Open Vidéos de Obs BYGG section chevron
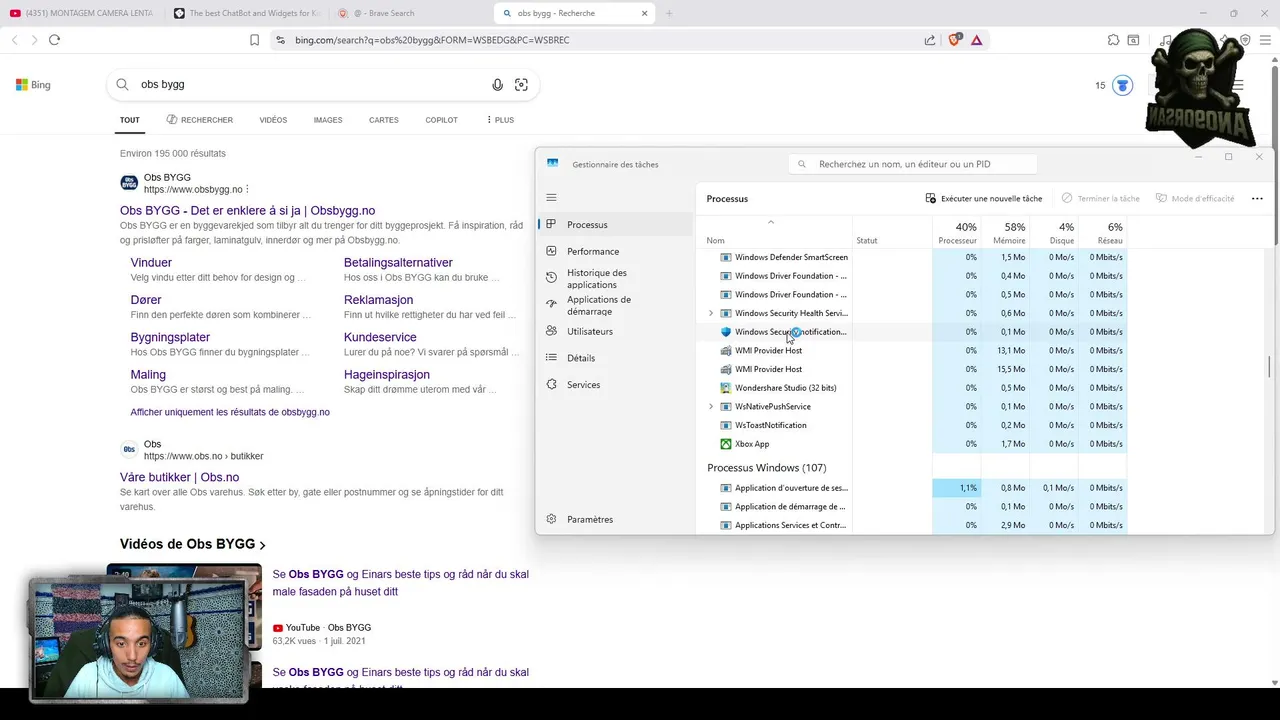Screen dimensions: 1280x720 [x=262, y=545]
